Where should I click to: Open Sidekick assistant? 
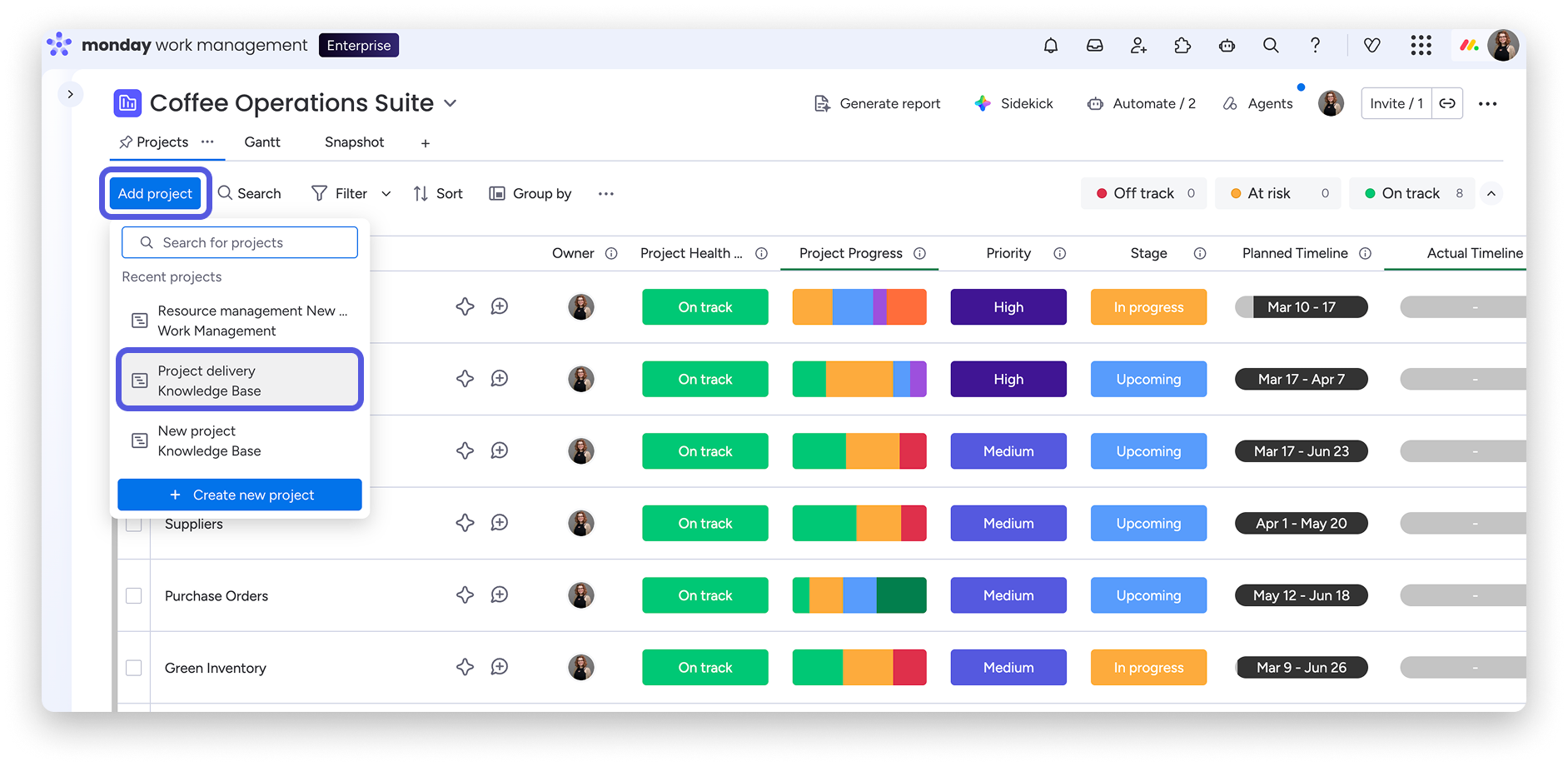1013,103
